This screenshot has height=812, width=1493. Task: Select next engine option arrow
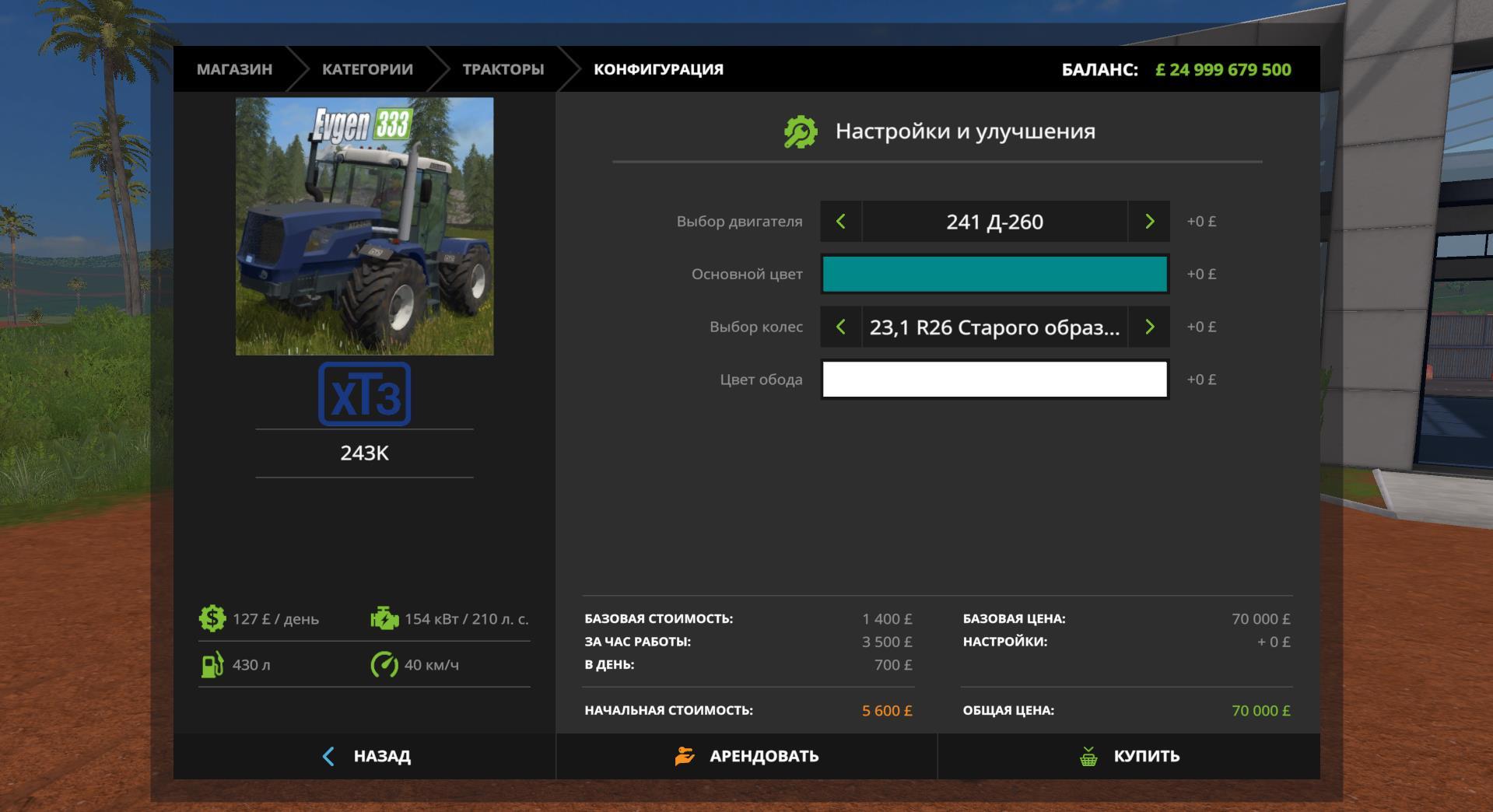click(1149, 222)
